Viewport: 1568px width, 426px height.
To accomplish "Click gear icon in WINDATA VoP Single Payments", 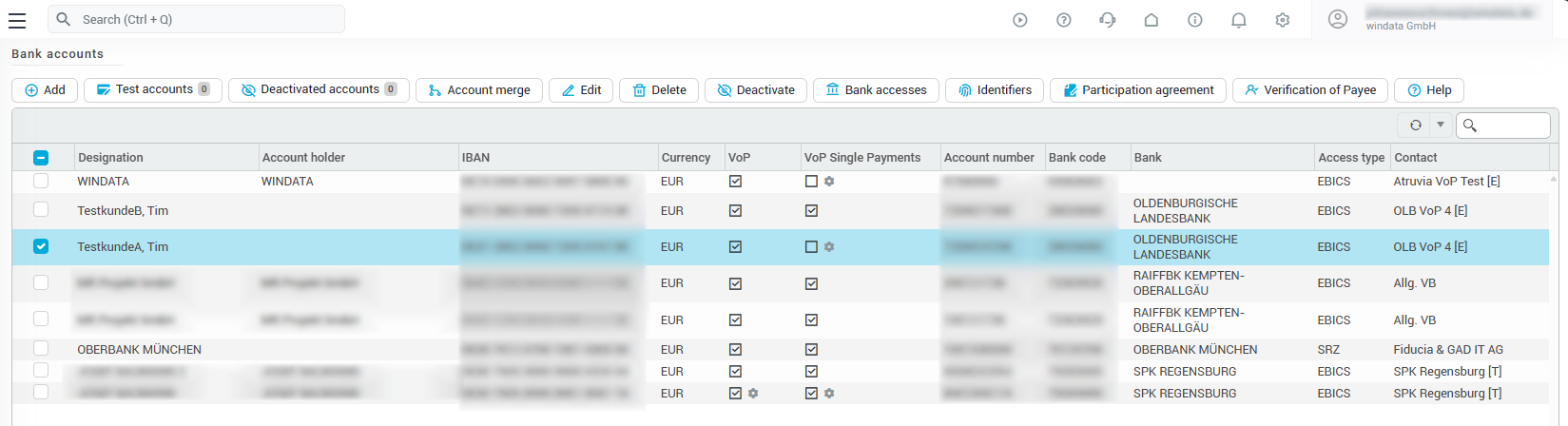I will pos(829,182).
